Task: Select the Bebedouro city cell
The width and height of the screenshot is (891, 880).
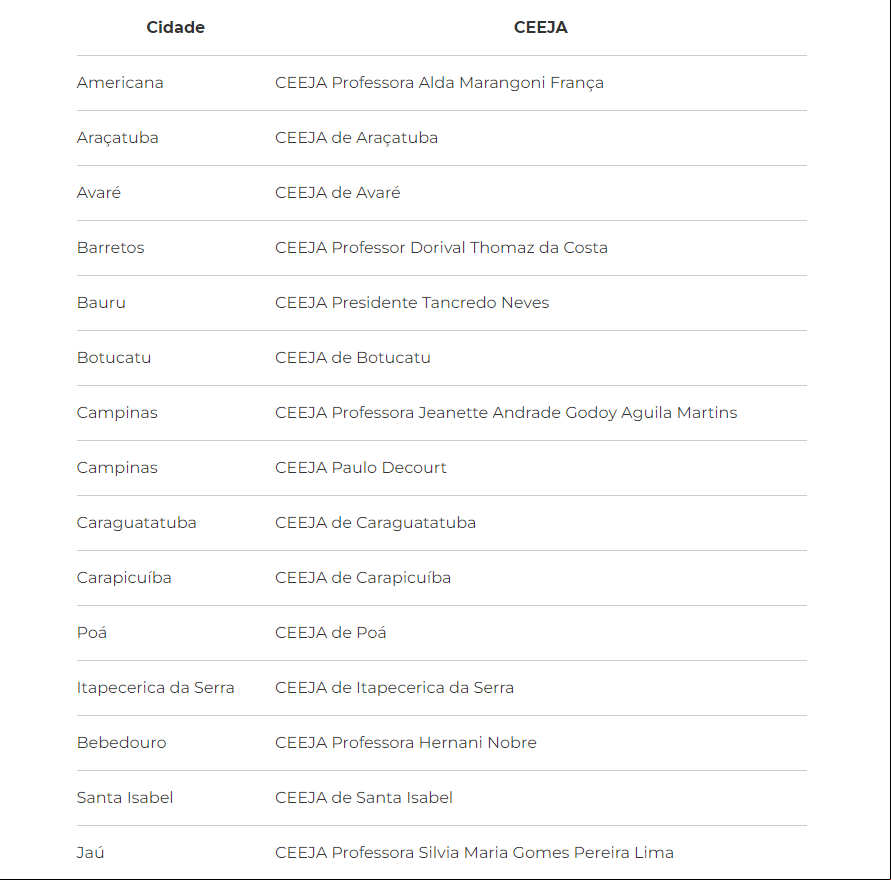Action: [x=122, y=743]
